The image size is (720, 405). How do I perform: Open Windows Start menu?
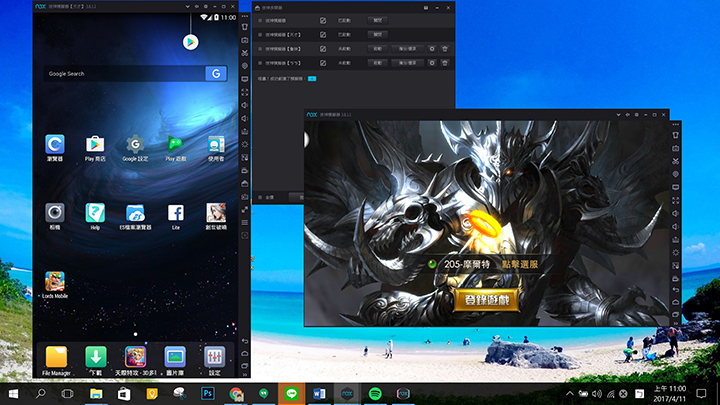(13, 394)
